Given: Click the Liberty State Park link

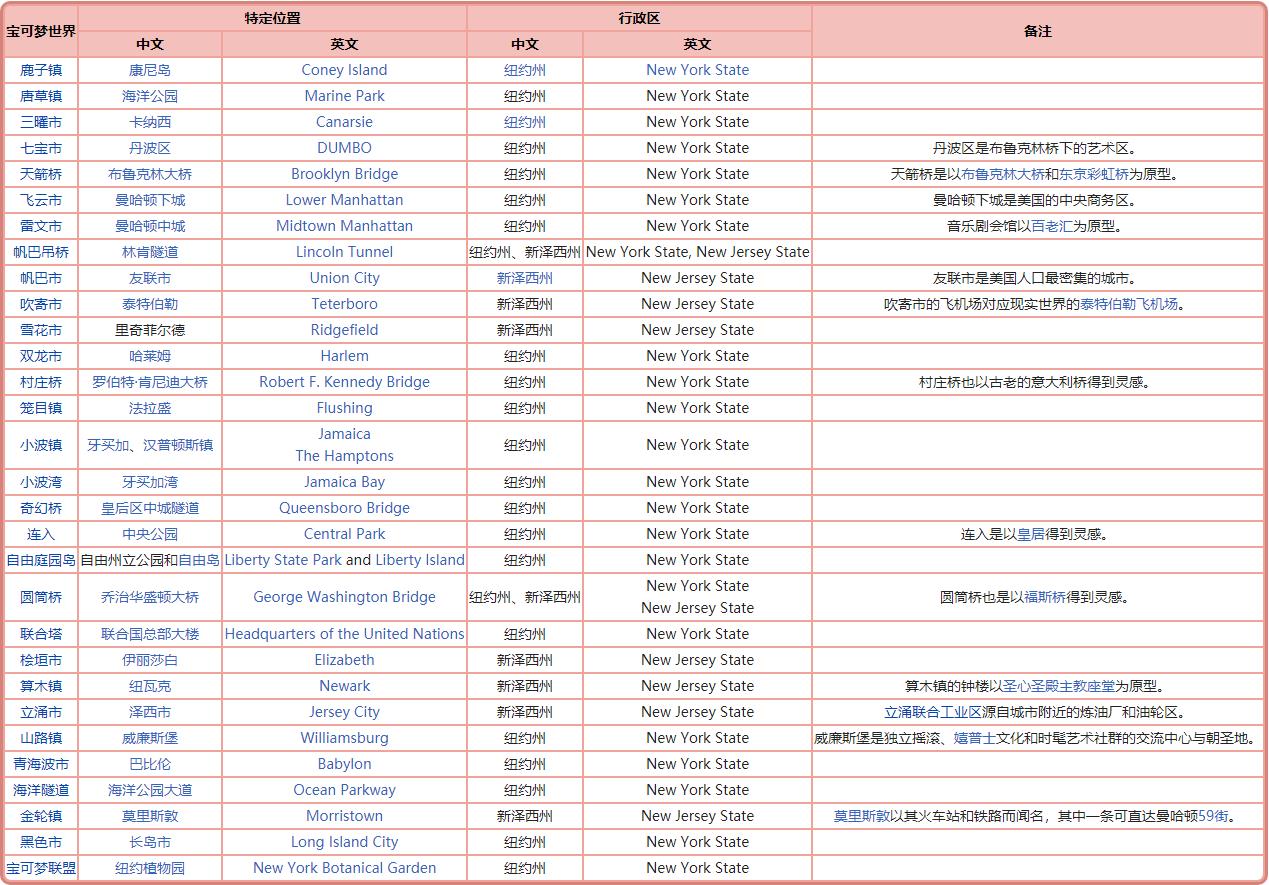Looking at the screenshot, I should [x=283, y=560].
